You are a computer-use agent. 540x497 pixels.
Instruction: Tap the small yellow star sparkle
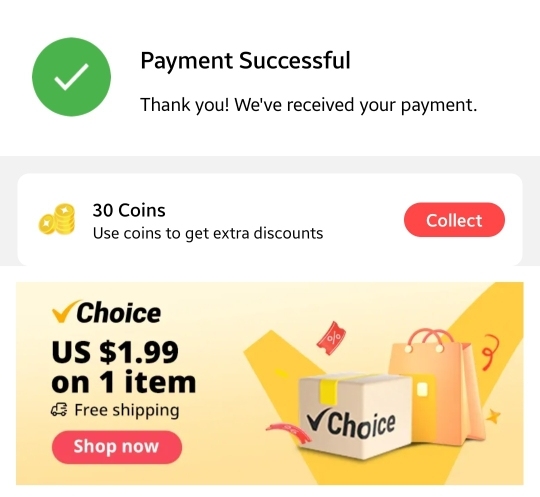tap(494, 416)
